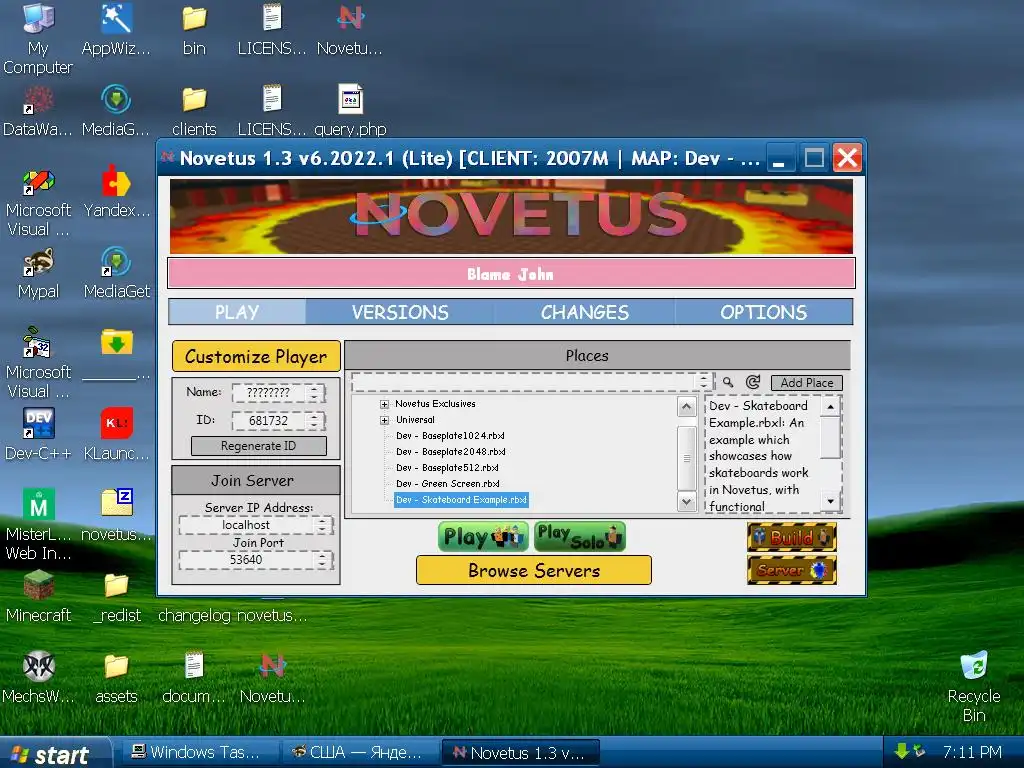Launch the Yandex desktop shortcut

(116, 191)
